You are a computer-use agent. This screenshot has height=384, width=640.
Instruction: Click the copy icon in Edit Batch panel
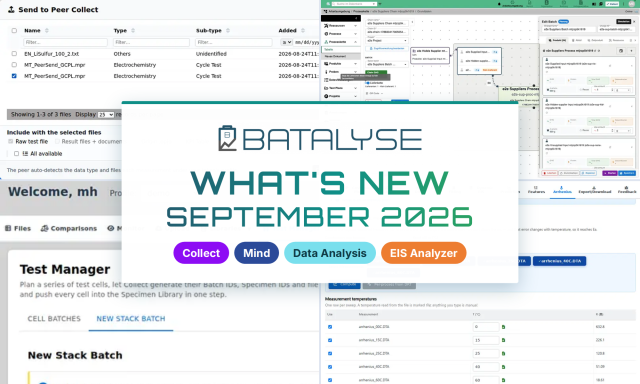pos(621,51)
